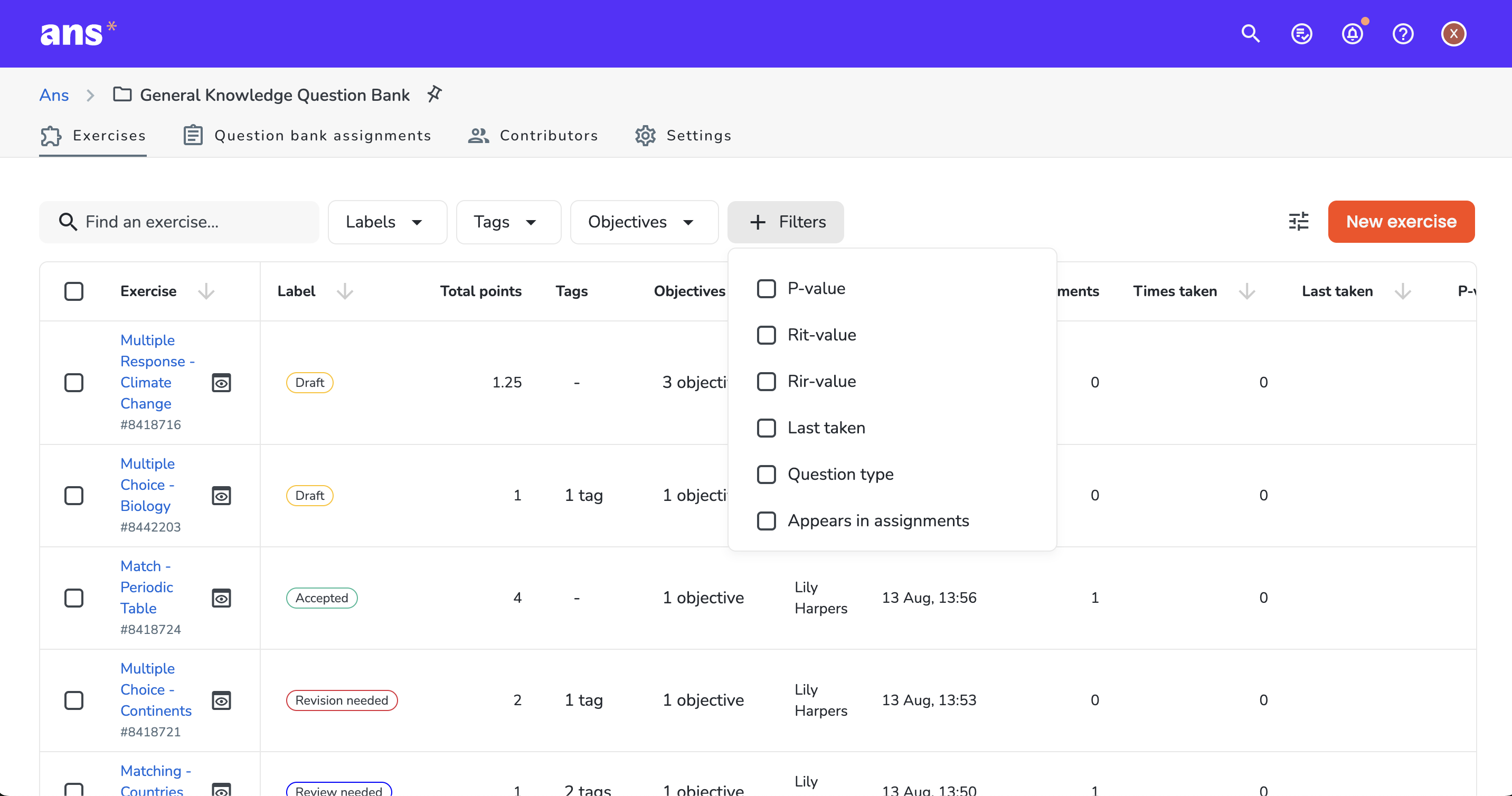Open Matching - Countries exercise link
This screenshot has width=1512, height=796.
[x=156, y=780]
